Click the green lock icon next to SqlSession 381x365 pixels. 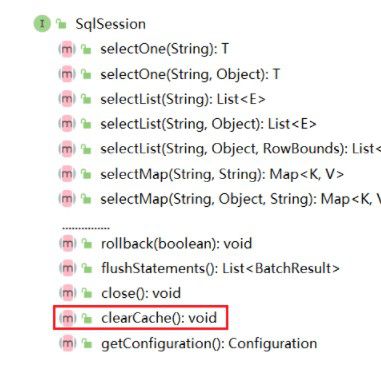pos(61,24)
